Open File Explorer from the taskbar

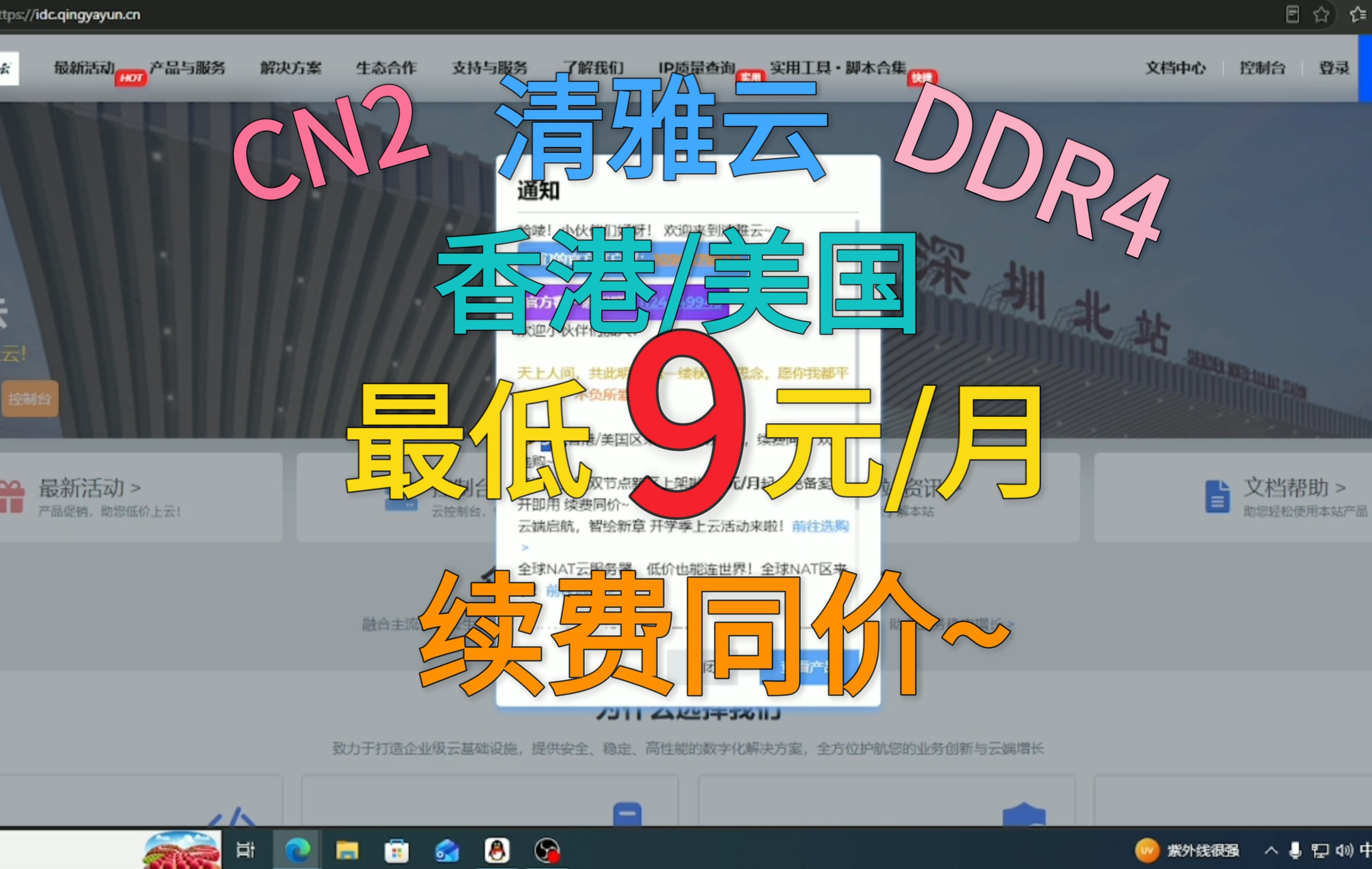346,850
